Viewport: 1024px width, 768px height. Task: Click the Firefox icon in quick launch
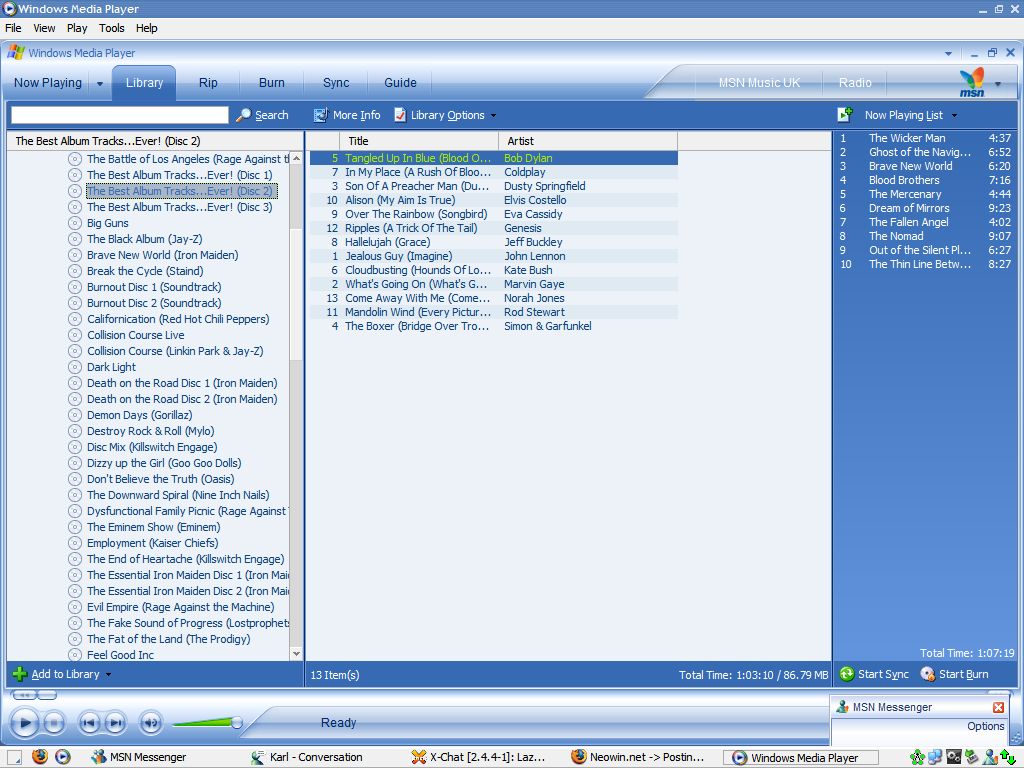pos(40,757)
